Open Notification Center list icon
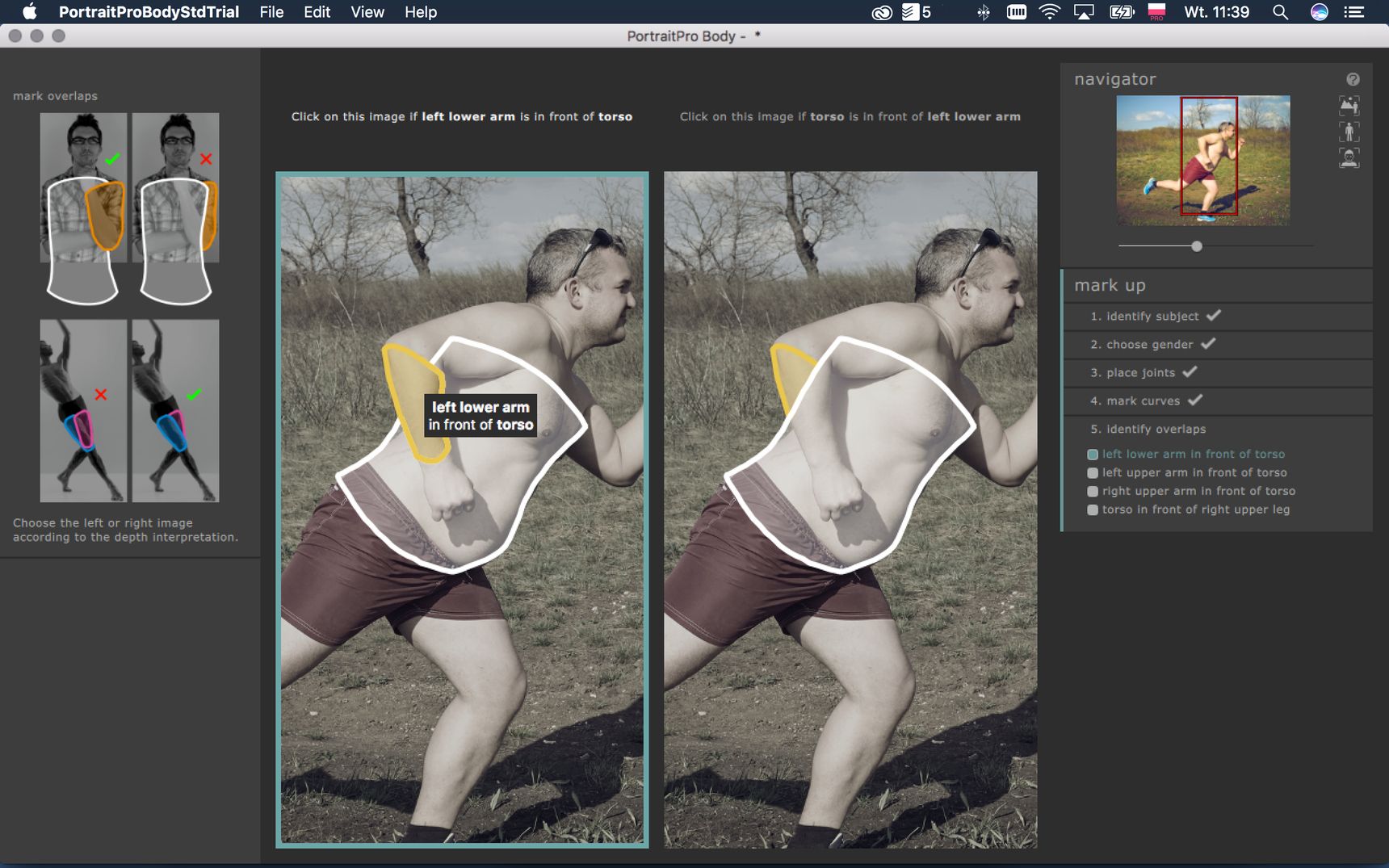Image resolution: width=1389 pixels, height=868 pixels. point(1354,12)
